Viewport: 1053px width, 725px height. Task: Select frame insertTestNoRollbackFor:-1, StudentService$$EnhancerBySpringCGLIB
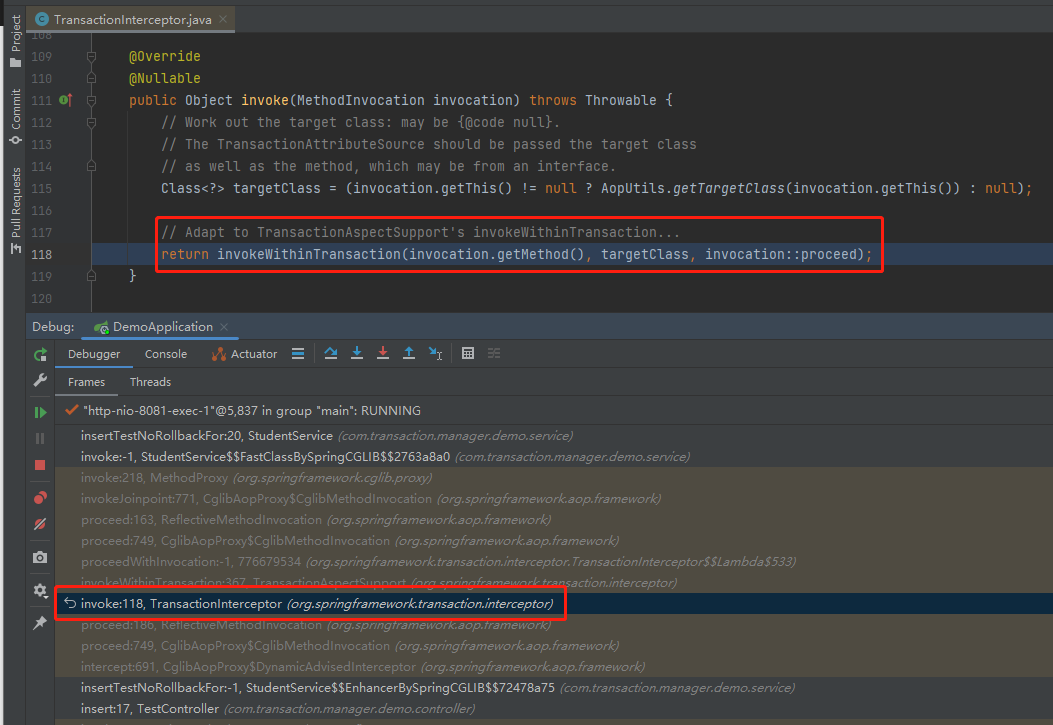[x=553, y=688]
